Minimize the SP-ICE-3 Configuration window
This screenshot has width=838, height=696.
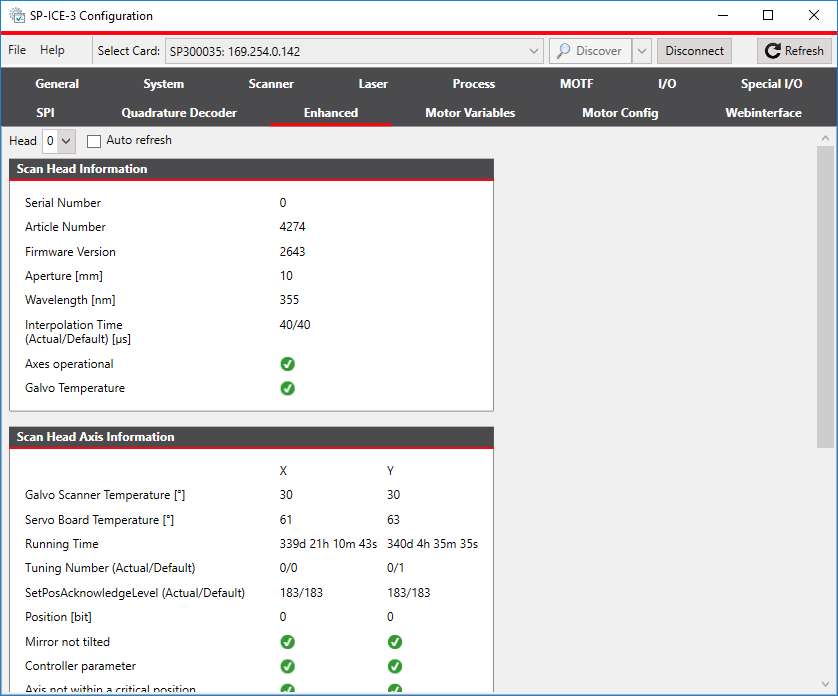[x=723, y=16]
